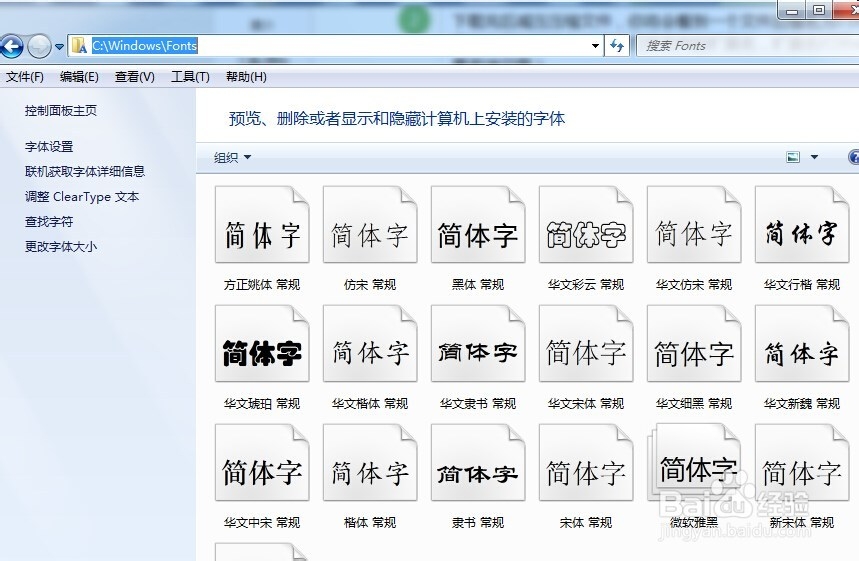Select the 微软雅黑 font family icon
The image size is (859, 561).
tap(694, 462)
